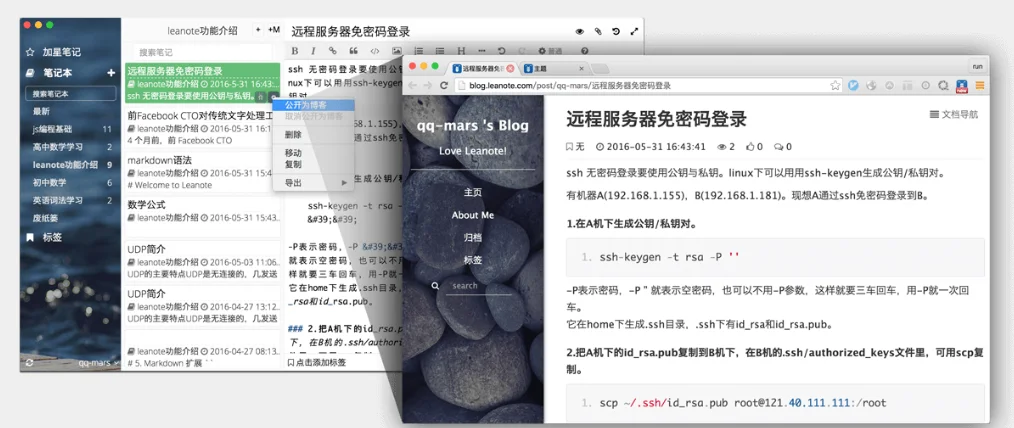Click the run button in browser
The height and width of the screenshot is (428, 1014).
[x=977, y=67]
